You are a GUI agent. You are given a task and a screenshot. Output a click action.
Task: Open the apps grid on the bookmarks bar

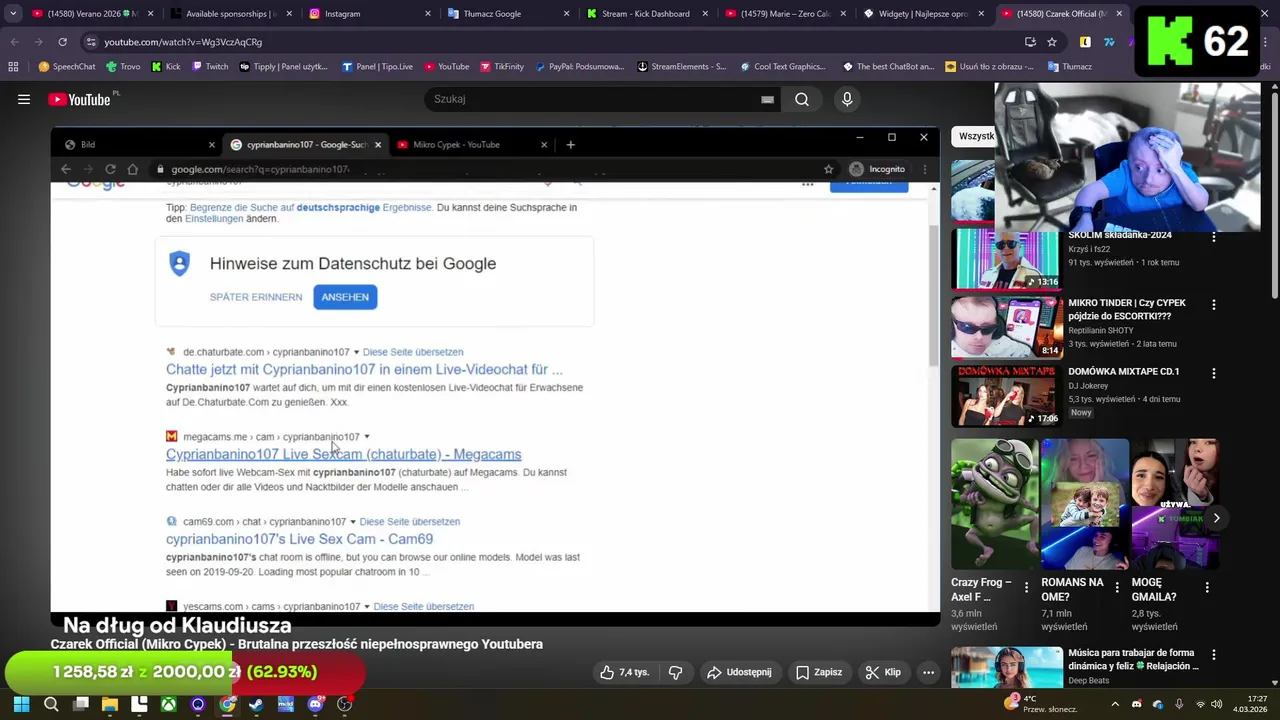[x=13, y=67]
